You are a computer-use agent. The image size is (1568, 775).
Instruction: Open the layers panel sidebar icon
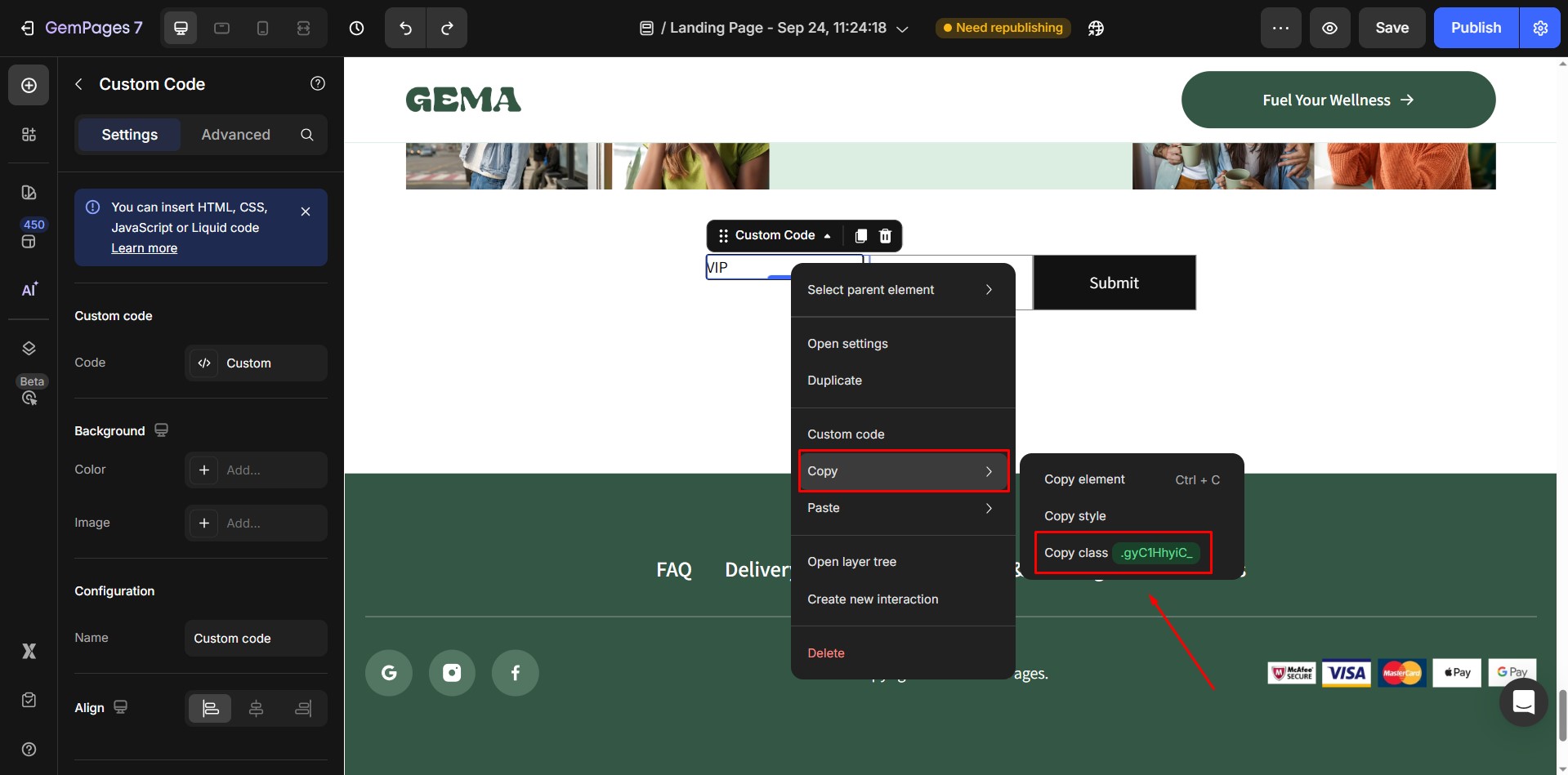[x=29, y=349]
